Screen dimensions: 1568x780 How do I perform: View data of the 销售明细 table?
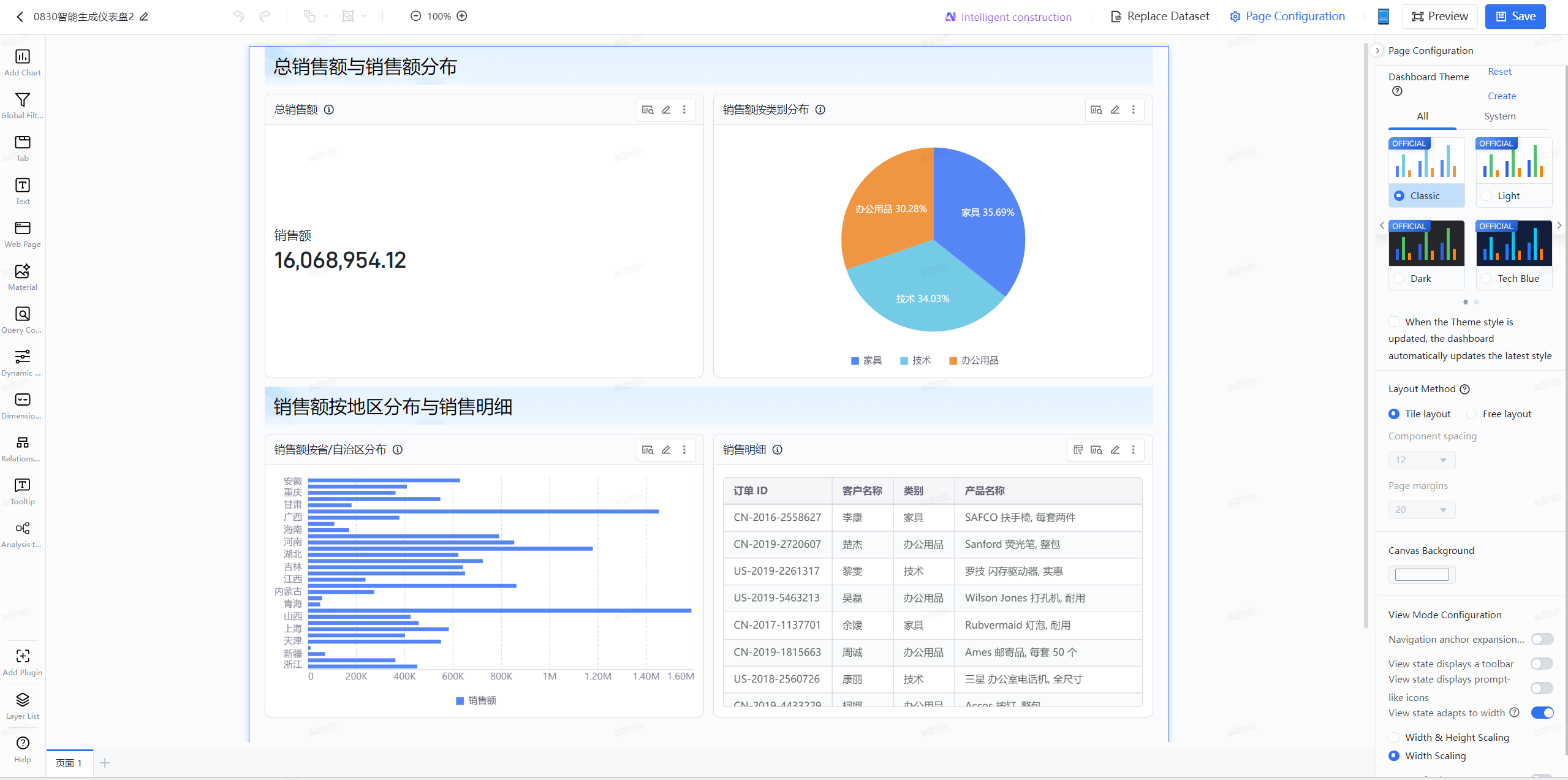pos(1096,450)
